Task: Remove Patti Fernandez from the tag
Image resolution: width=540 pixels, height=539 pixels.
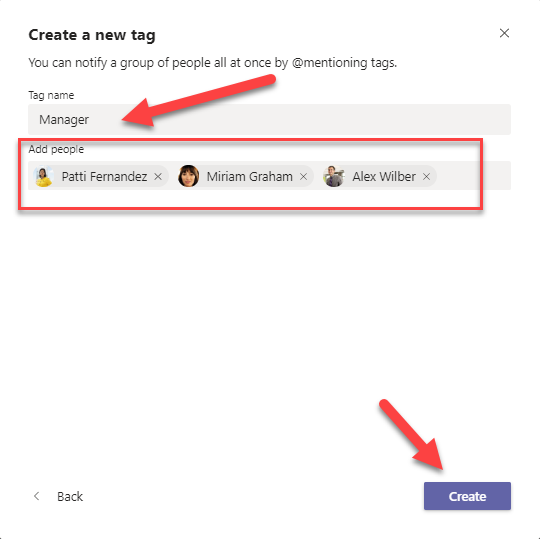Action: [158, 177]
